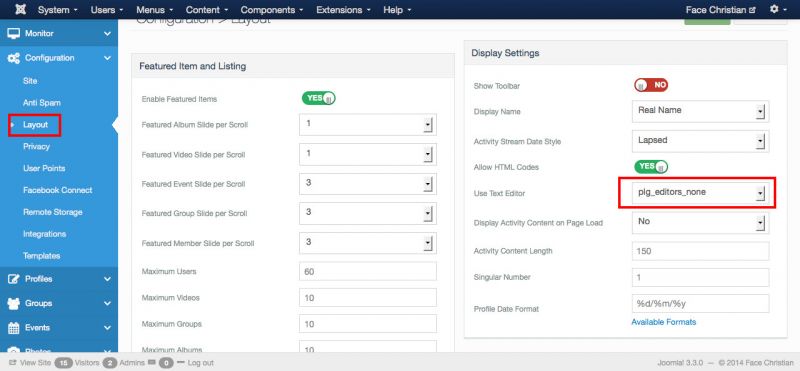The width and height of the screenshot is (800, 371).
Task: Select Facebook Connect configuration page
Action: (58, 190)
